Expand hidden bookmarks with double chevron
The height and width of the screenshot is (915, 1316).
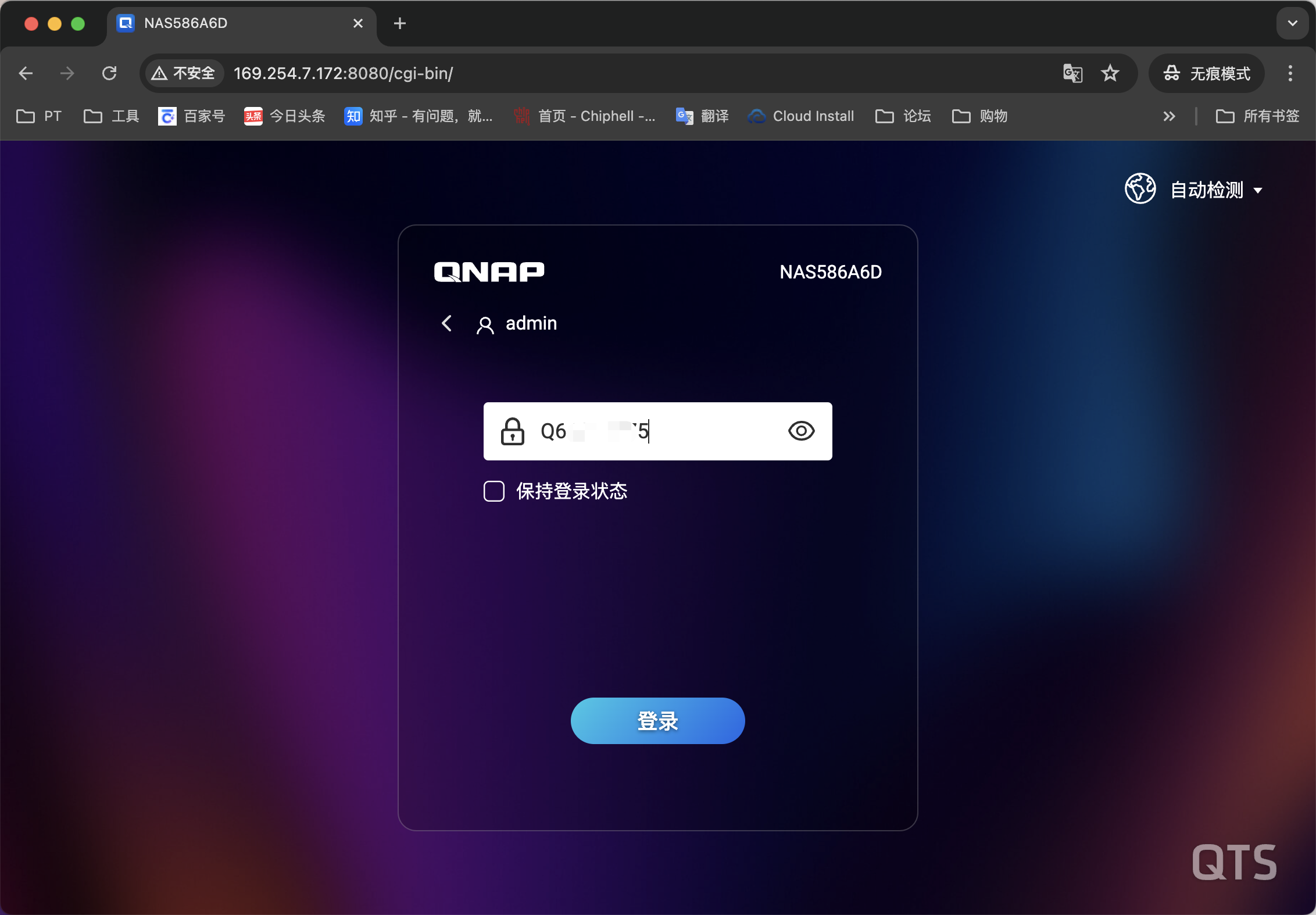click(1170, 116)
